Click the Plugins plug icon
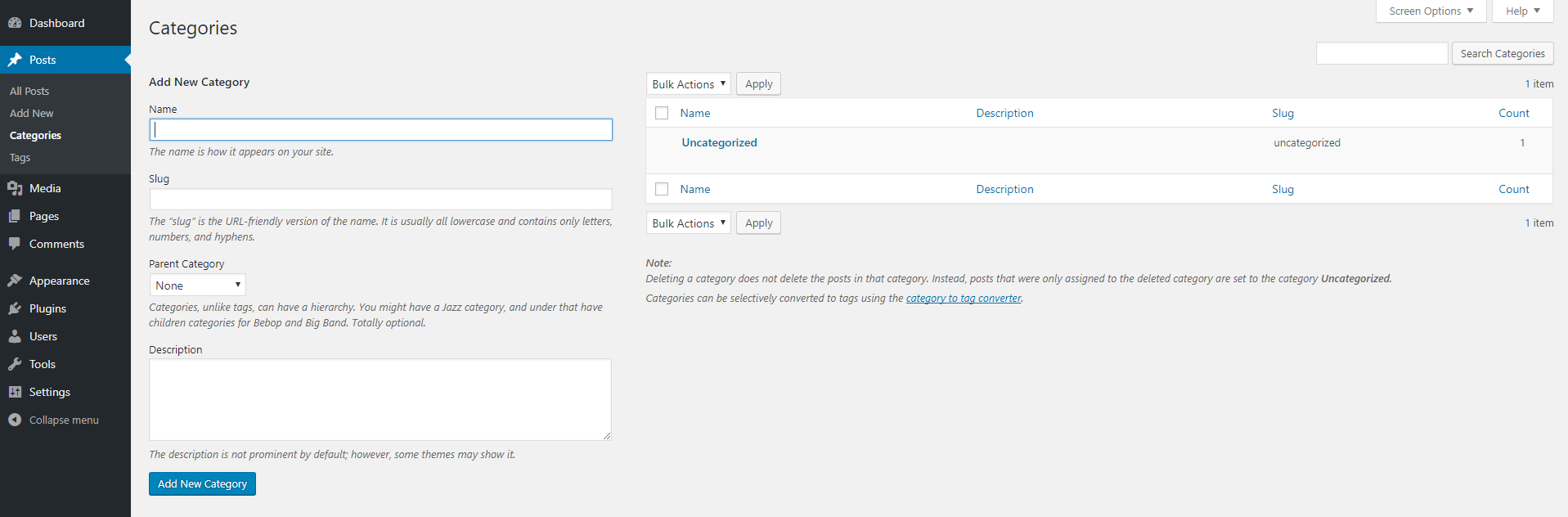 click(x=15, y=308)
